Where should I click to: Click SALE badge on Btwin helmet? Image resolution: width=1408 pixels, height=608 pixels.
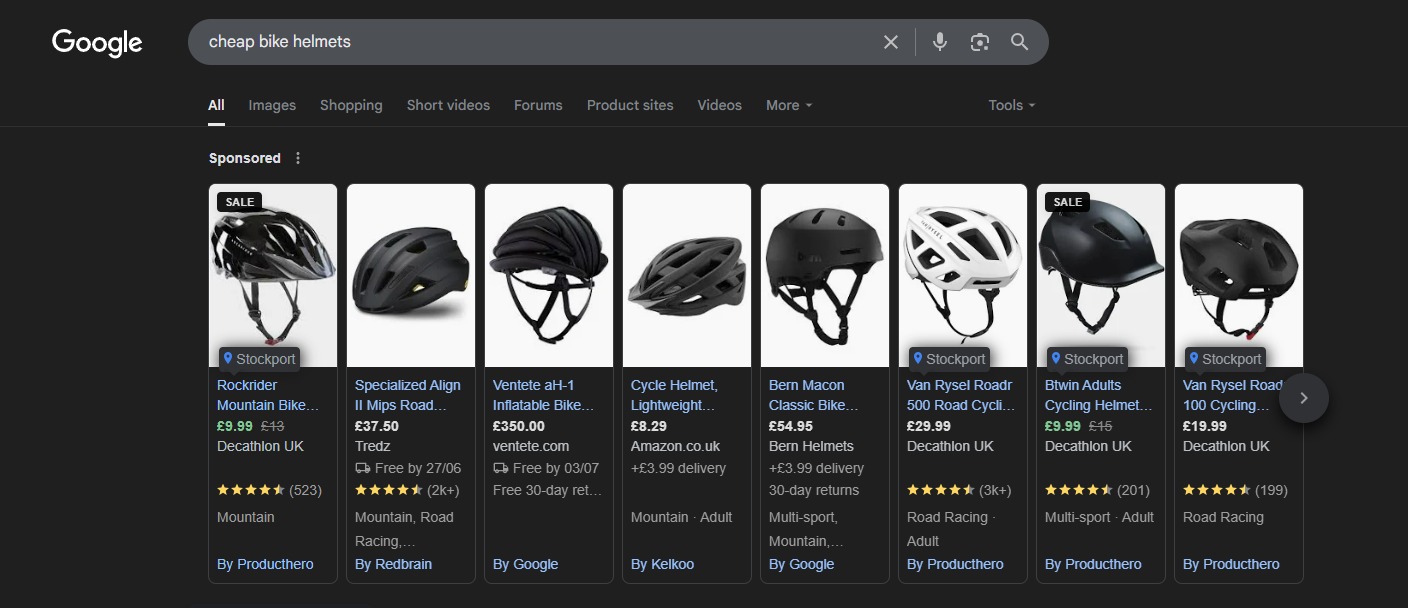coord(1068,202)
